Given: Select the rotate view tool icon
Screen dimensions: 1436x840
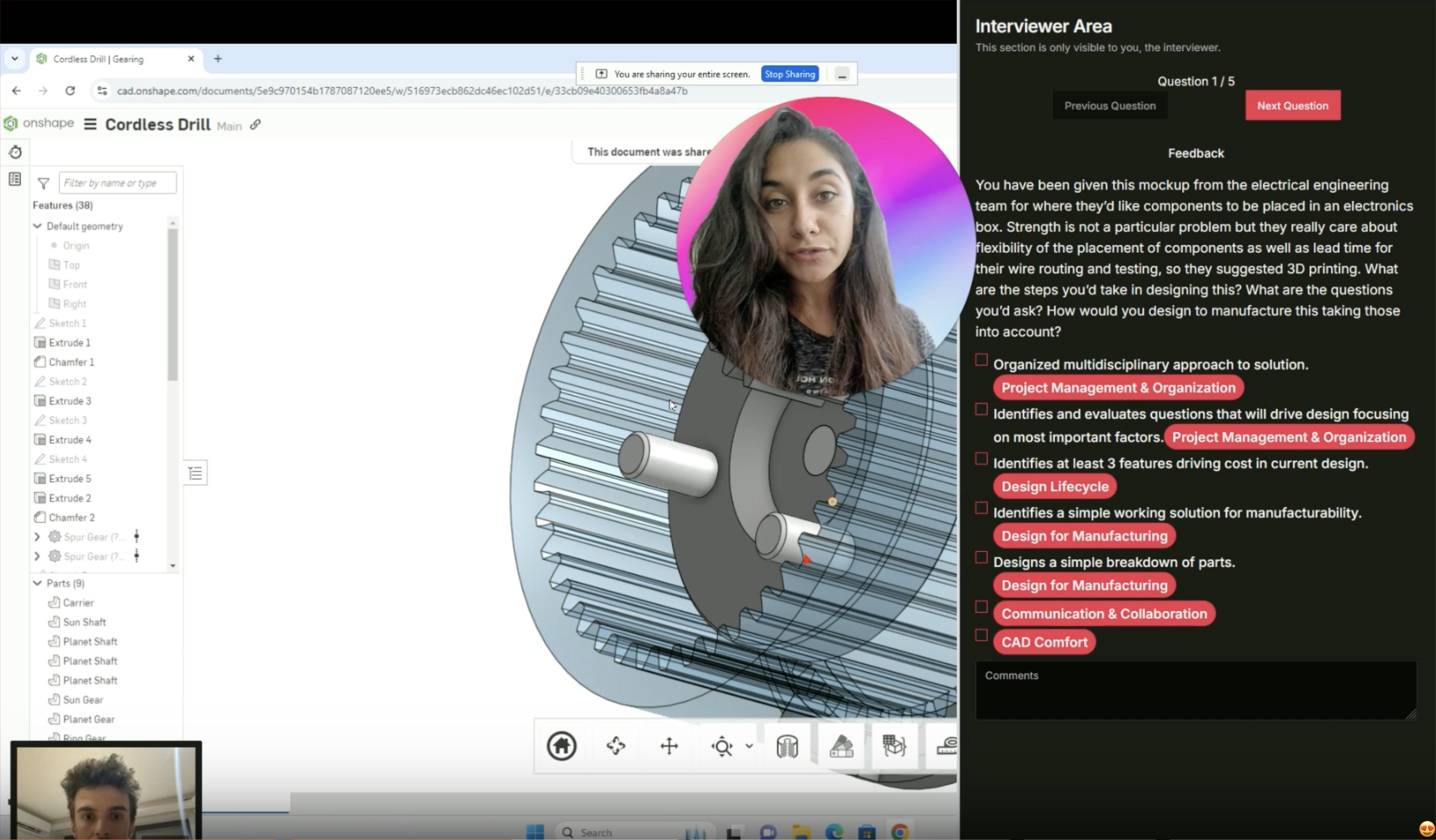Looking at the screenshot, I should point(615,746).
